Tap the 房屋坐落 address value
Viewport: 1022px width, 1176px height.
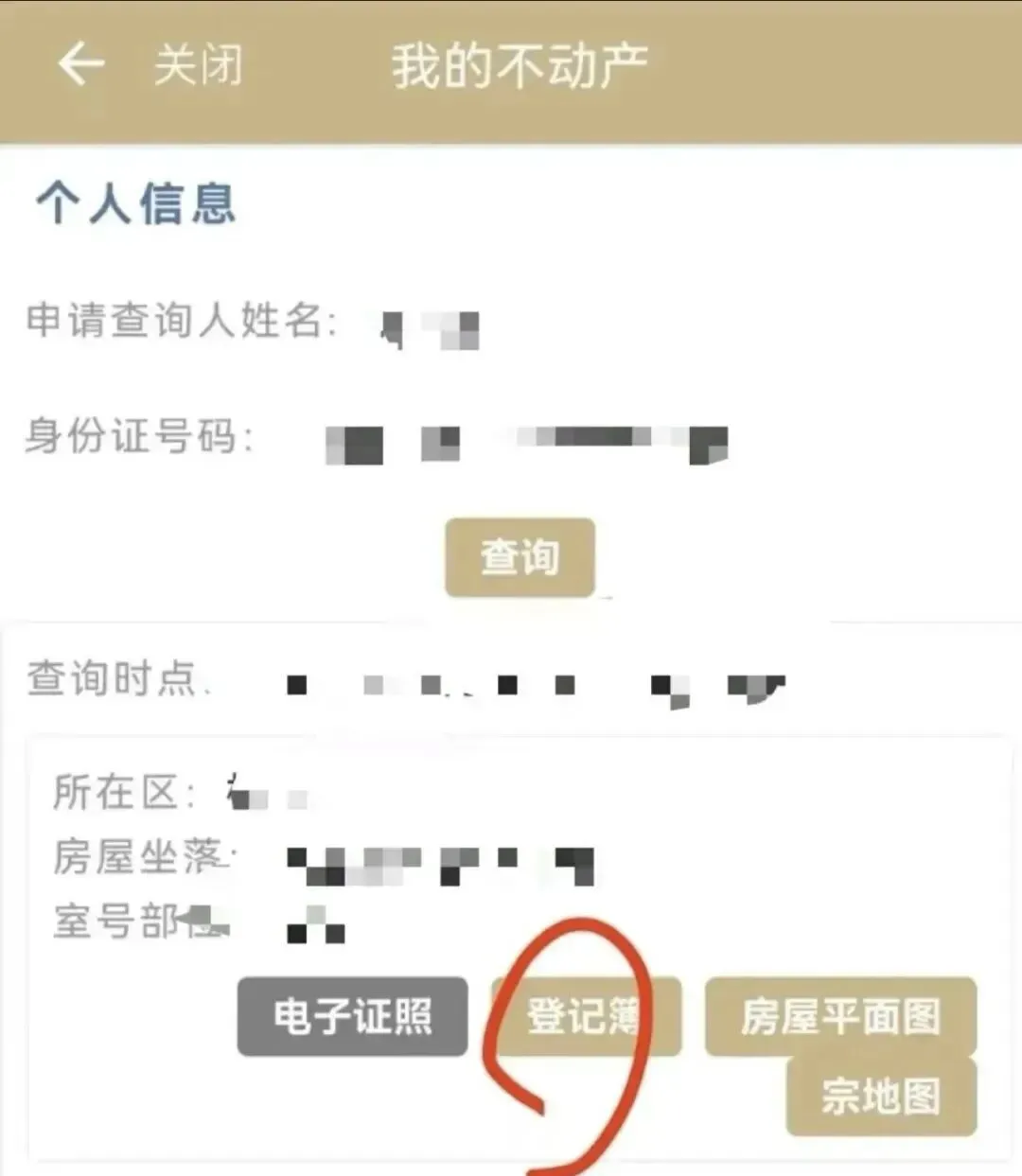[440, 865]
